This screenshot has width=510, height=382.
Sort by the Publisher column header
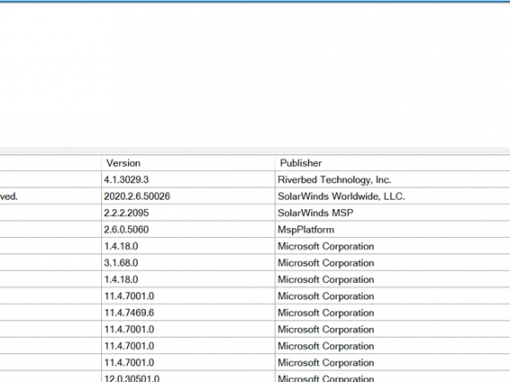click(x=393, y=163)
